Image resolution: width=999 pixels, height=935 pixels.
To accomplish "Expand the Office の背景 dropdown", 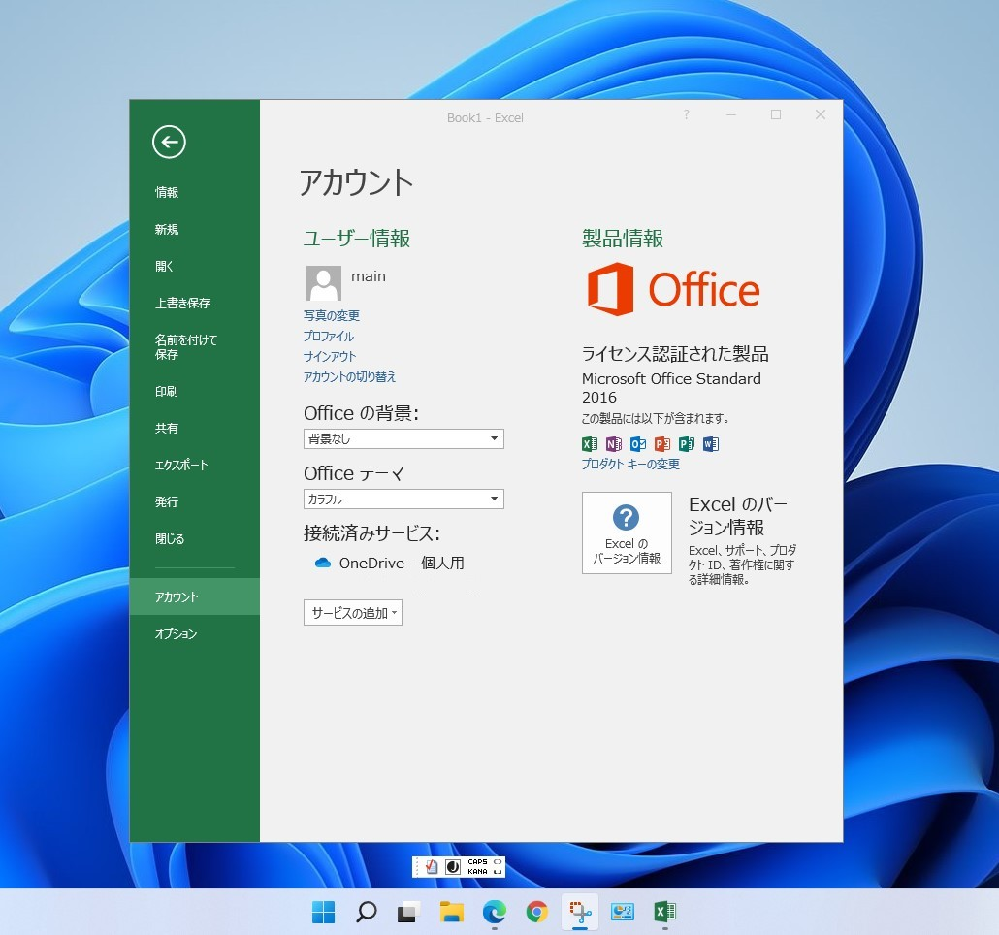I will click(494, 439).
